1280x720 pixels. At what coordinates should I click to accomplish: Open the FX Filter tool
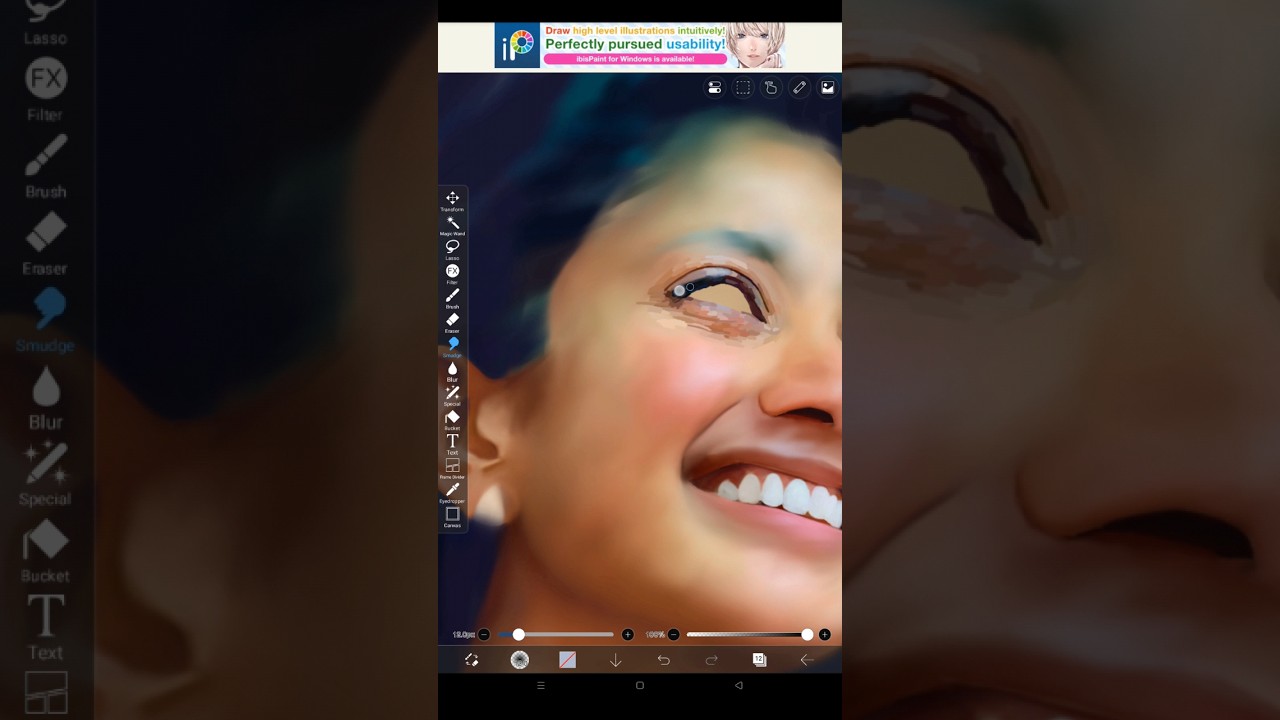pos(452,274)
